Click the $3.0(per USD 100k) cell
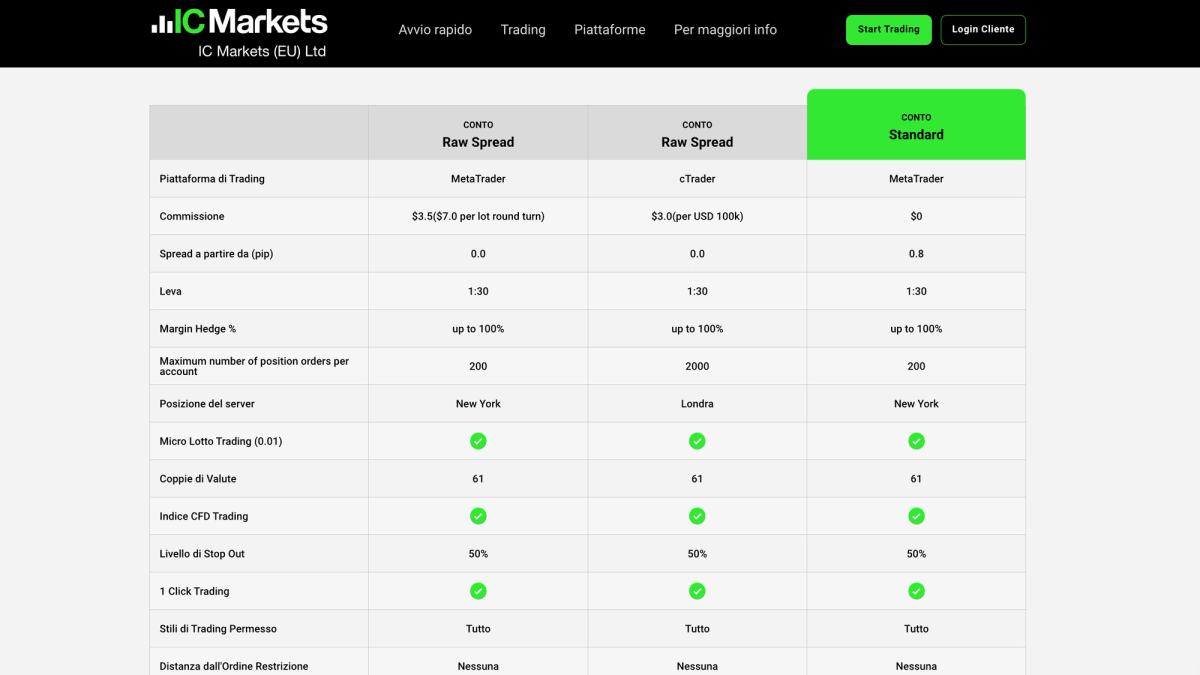Viewport: 1200px width, 675px height. (697, 216)
